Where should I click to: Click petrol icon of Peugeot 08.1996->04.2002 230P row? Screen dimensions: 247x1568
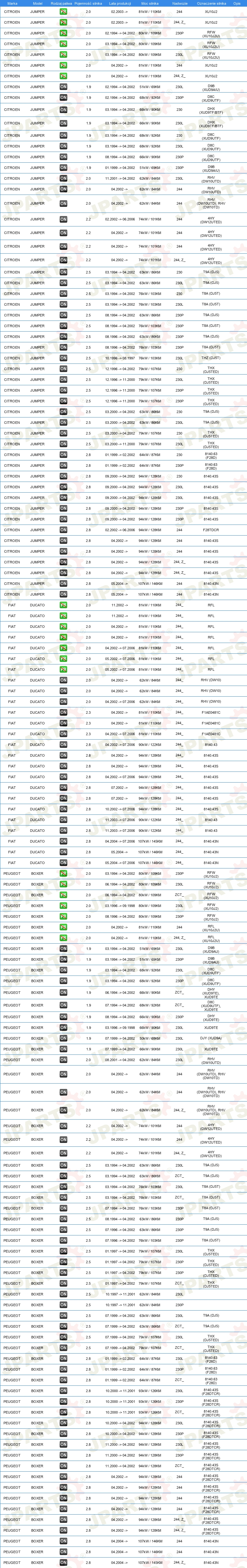tap(63, 917)
